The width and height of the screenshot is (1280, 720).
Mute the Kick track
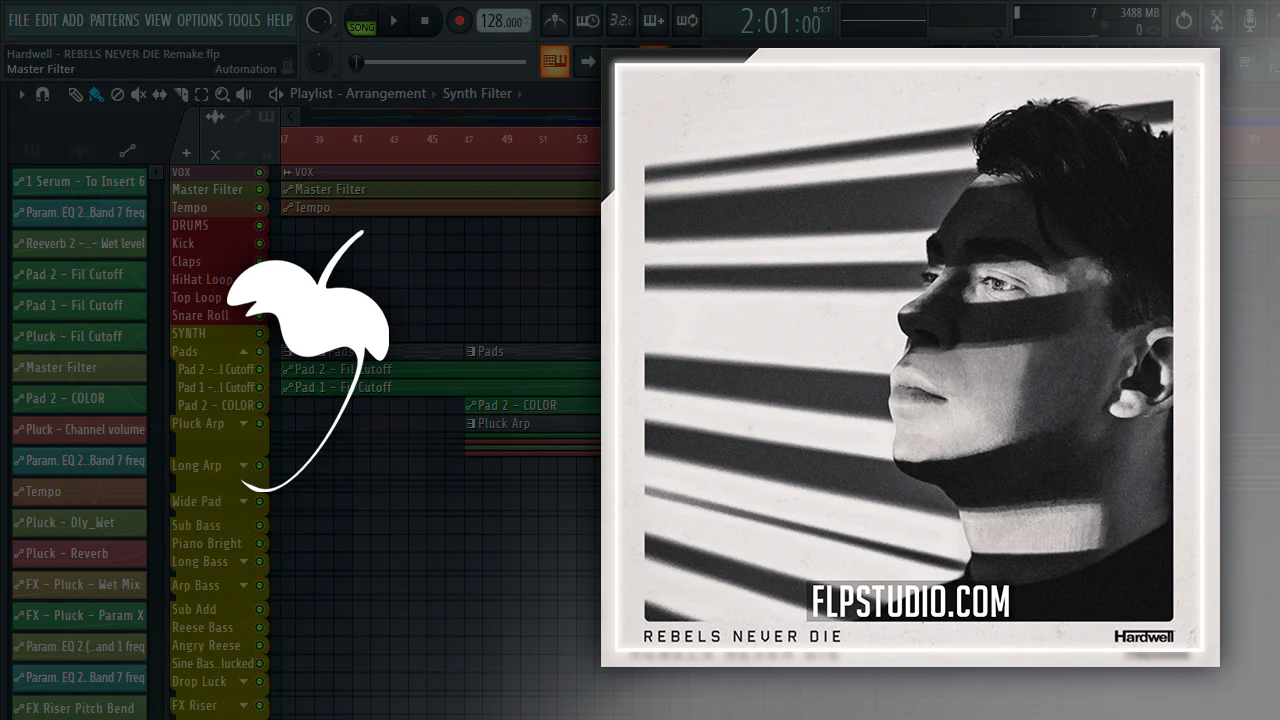pyautogui.click(x=260, y=244)
